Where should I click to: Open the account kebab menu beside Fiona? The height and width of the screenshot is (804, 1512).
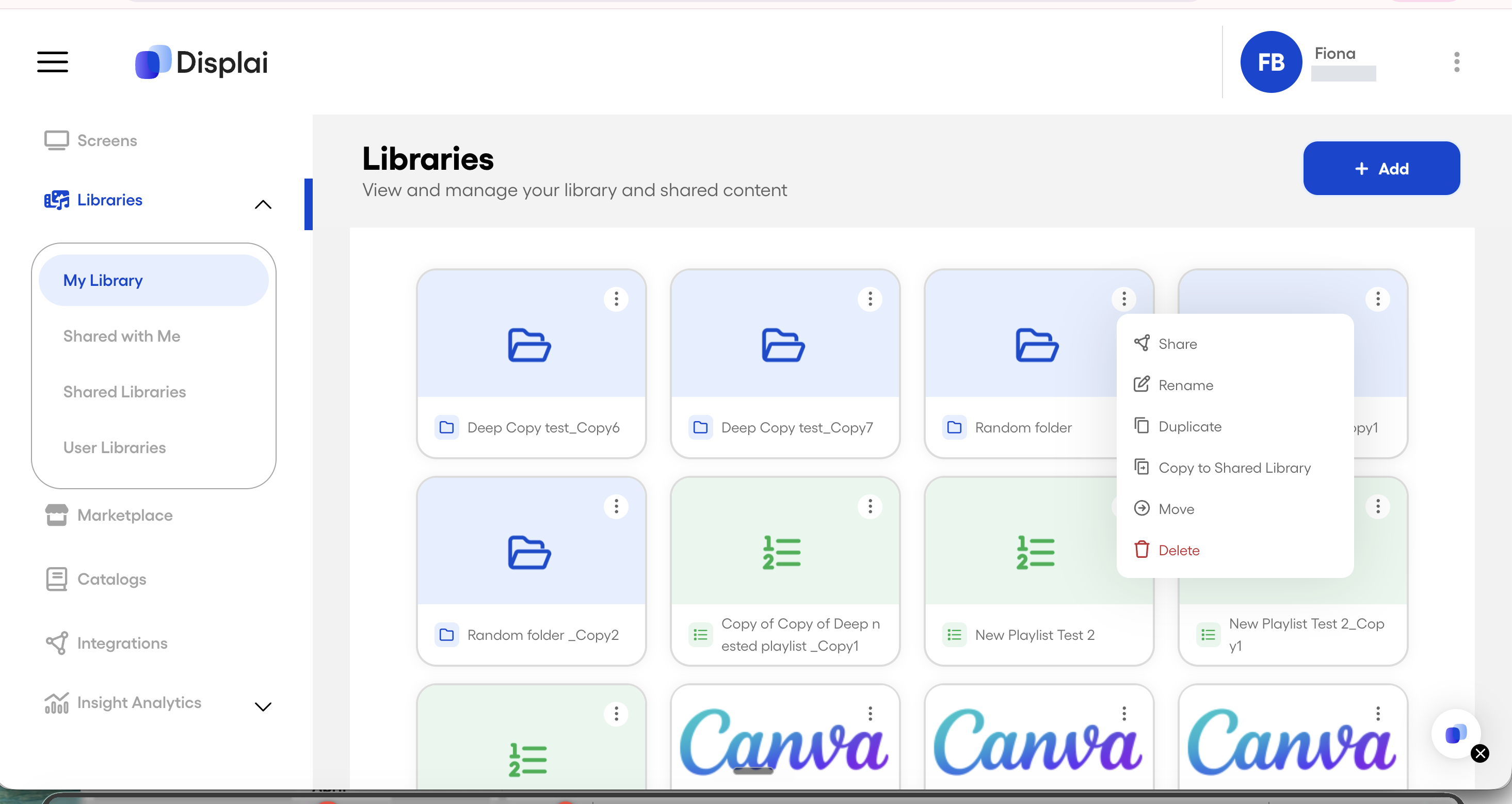click(1457, 61)
